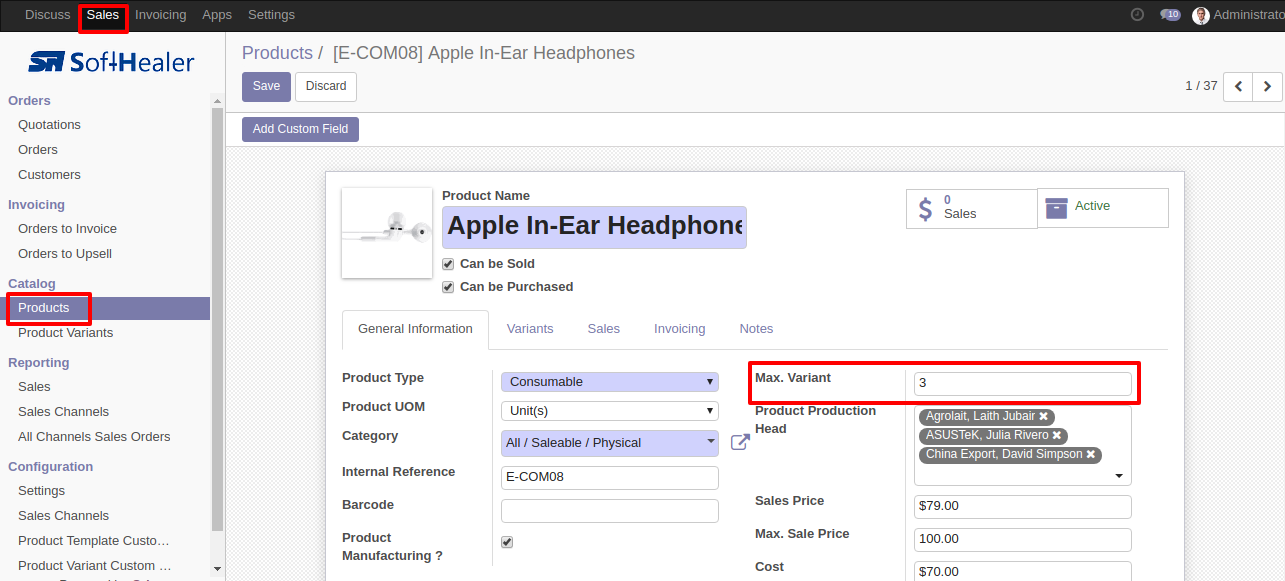1285x581 pixels.
Task: Click Max. Variant input field
Action: (1023, 384)
